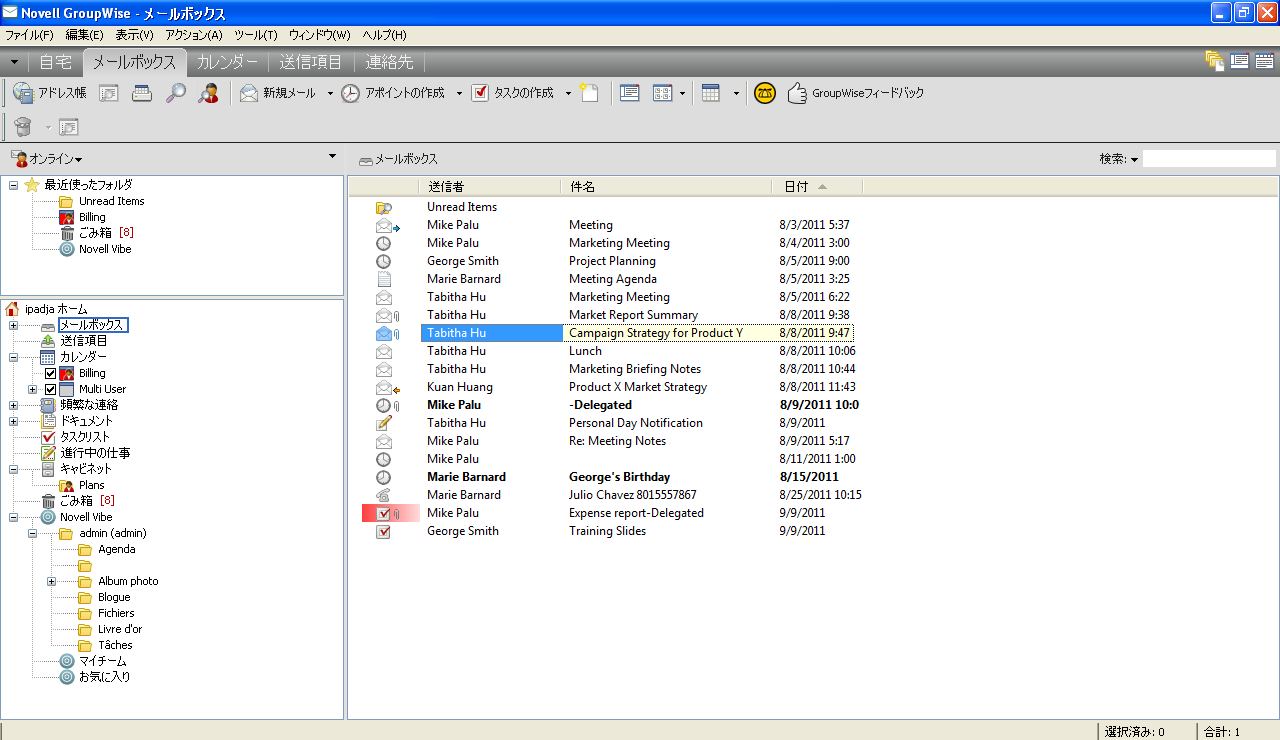Open ごみ箱 in recent folders list
The width and height of the screenshot is (1280, 740).
click(x=95, y=233)
